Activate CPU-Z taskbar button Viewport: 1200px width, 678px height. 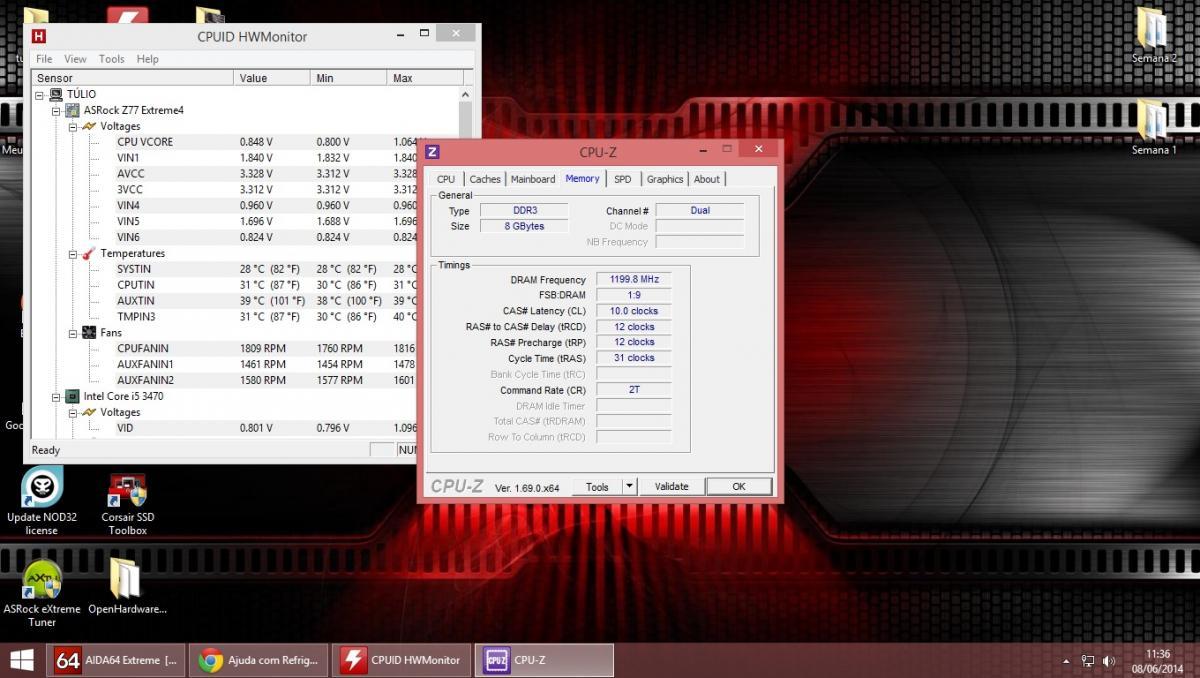click(x=544, y=660)
